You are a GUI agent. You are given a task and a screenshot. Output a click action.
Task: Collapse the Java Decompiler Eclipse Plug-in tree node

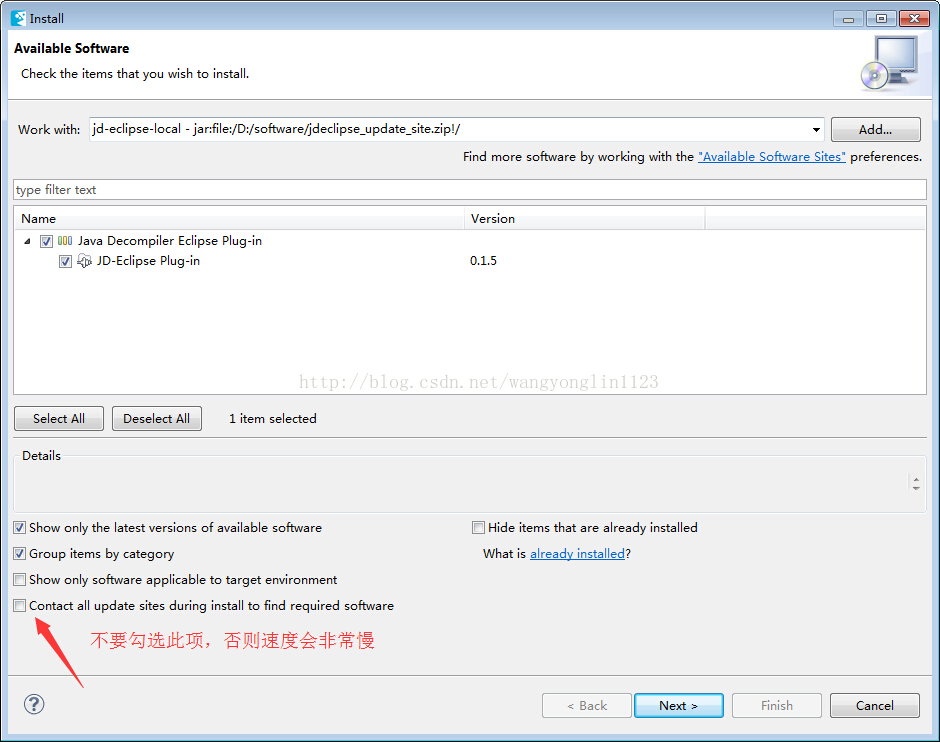[x=28, y=241]
